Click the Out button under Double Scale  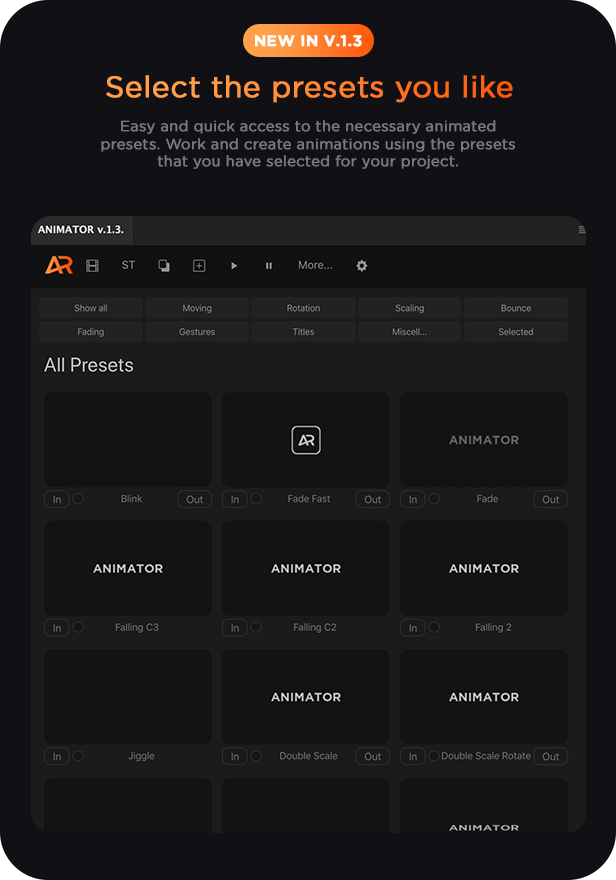point(372,757)
